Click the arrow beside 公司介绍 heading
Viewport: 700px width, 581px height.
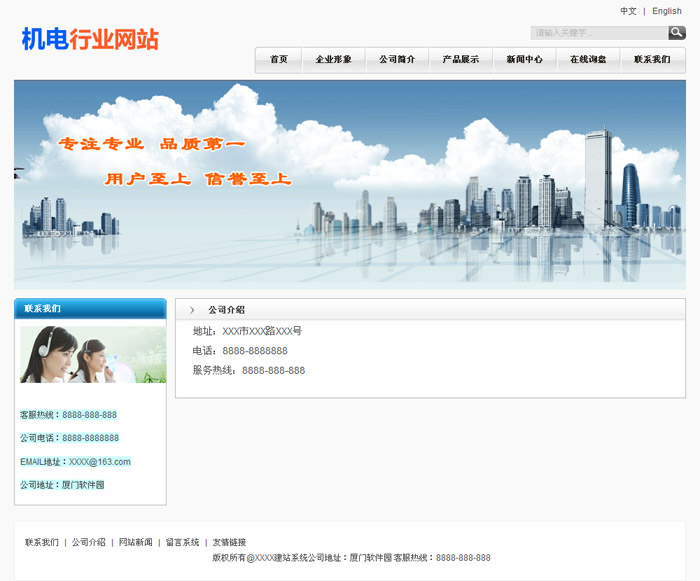coord(192,310)
